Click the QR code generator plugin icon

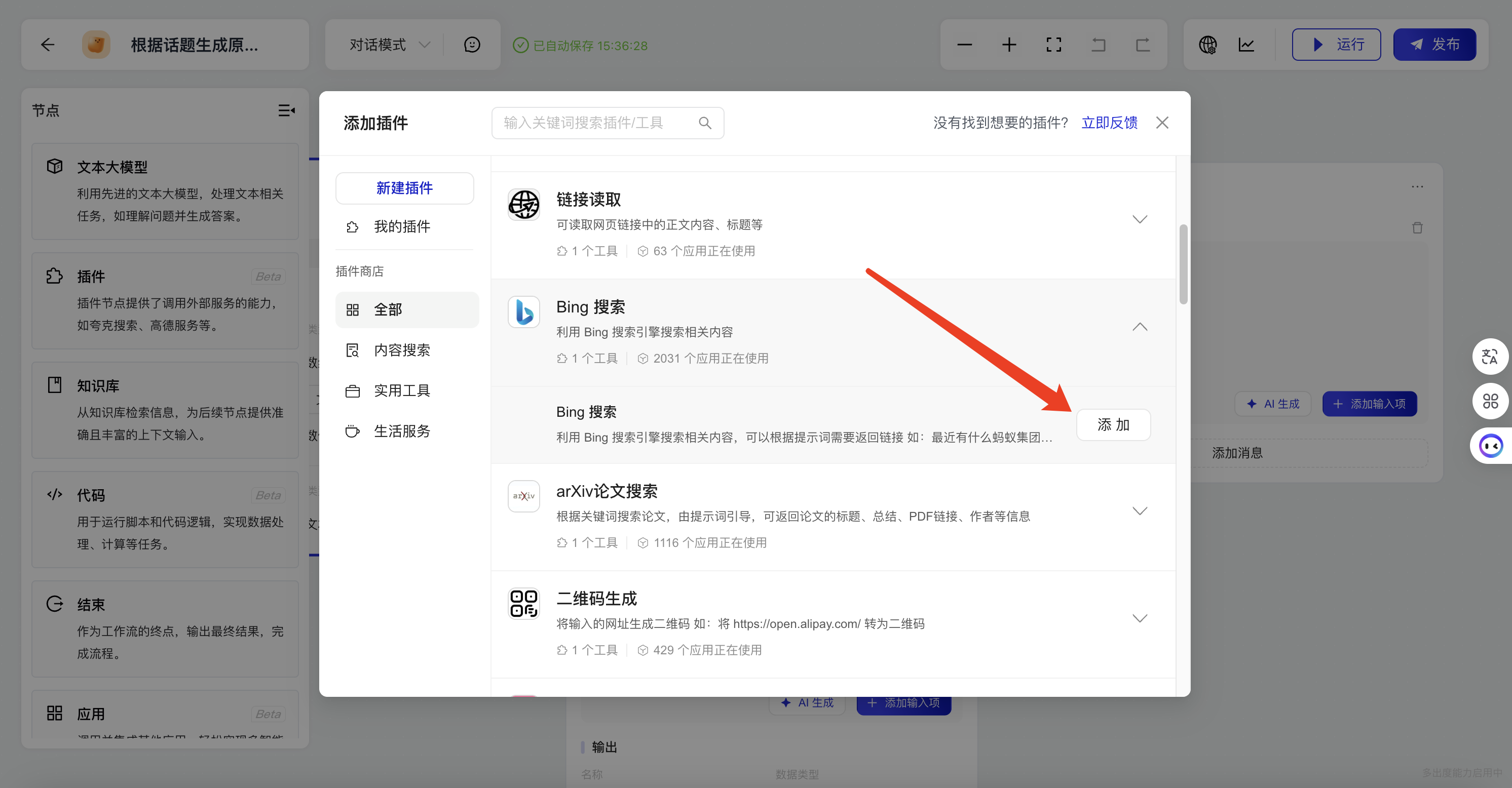point(523,603)
